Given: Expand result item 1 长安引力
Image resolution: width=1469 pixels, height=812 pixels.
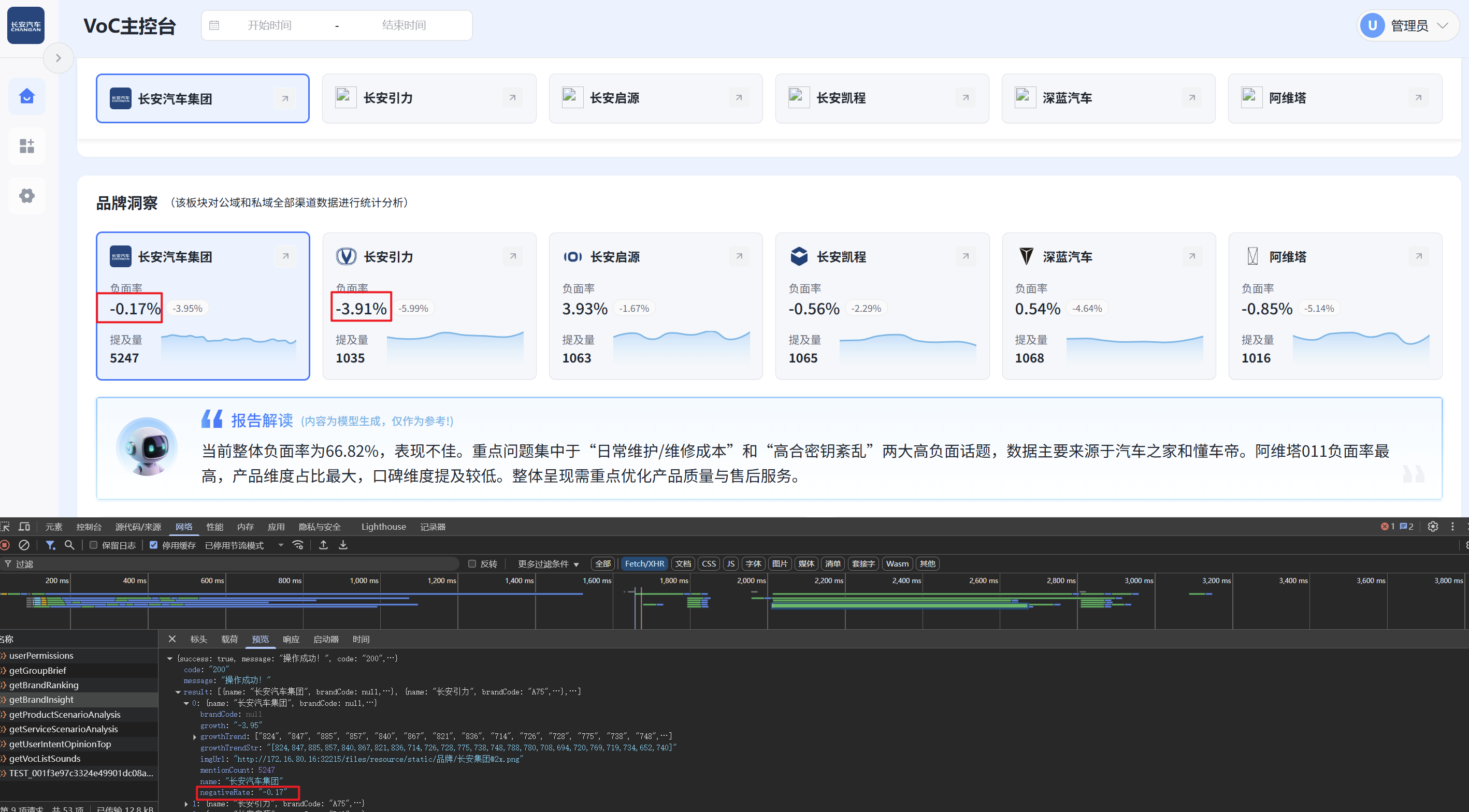Looking at the screenshot, I should click(186, 804).
